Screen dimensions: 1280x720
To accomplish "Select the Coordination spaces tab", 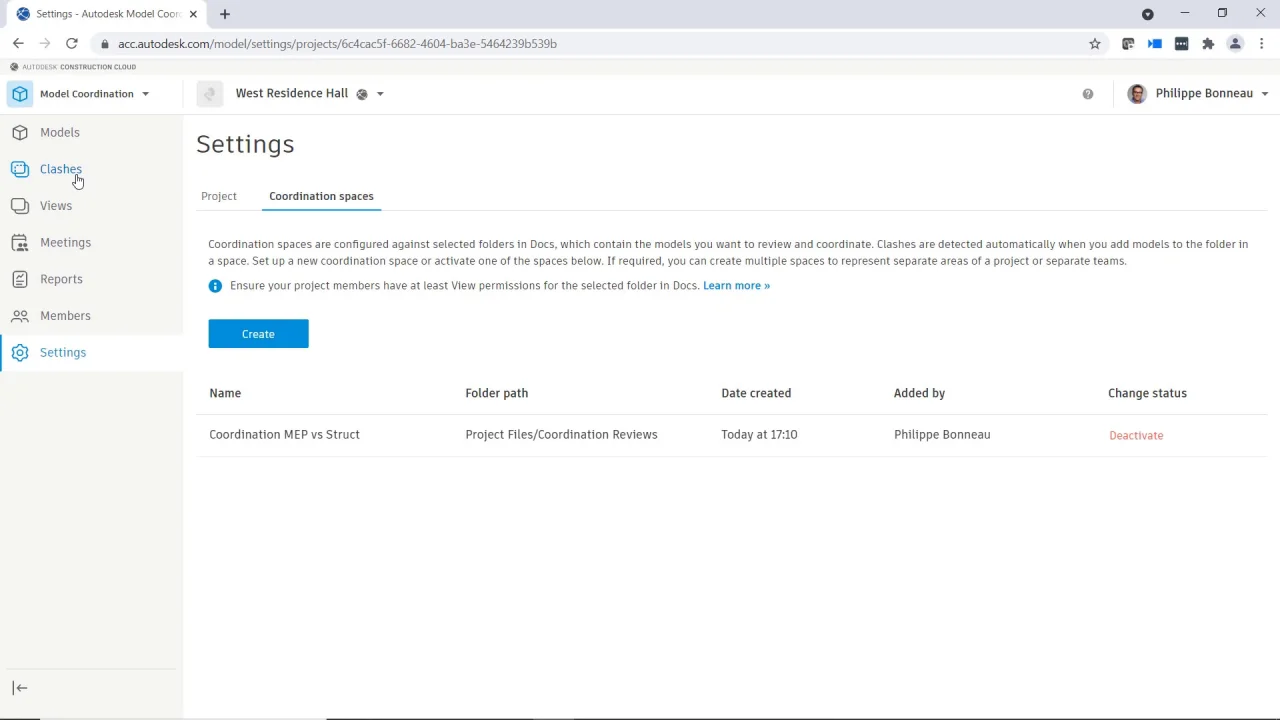I will (321, 196).
